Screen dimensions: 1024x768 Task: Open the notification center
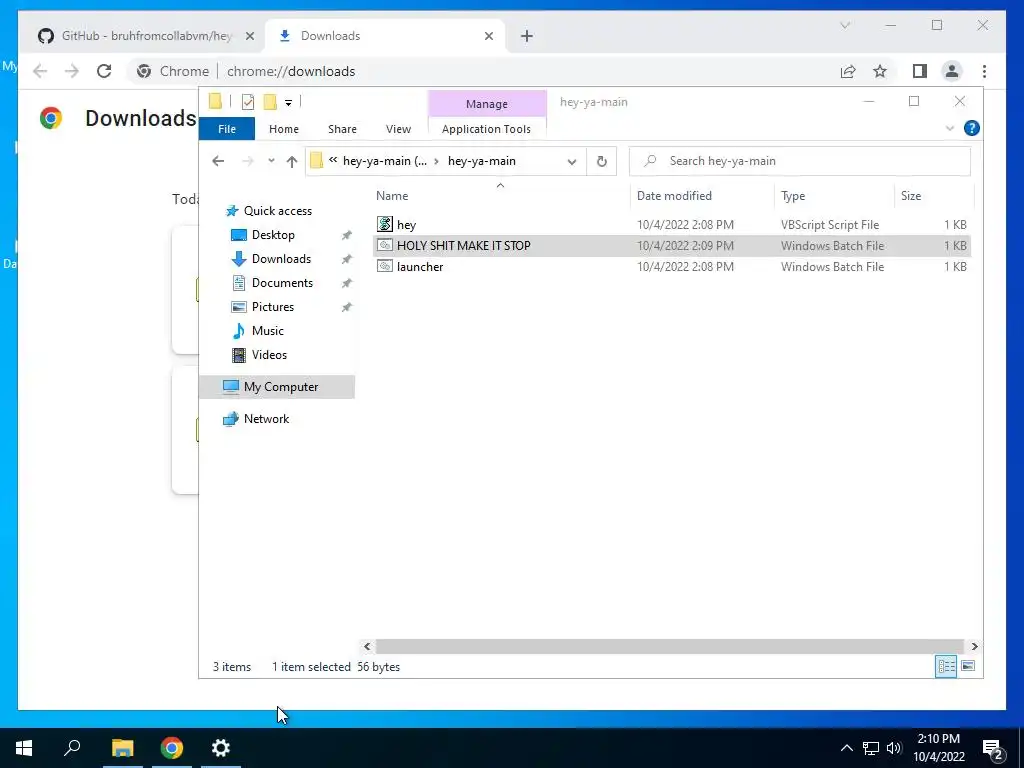pyautogui.click(x=993, y=748)
